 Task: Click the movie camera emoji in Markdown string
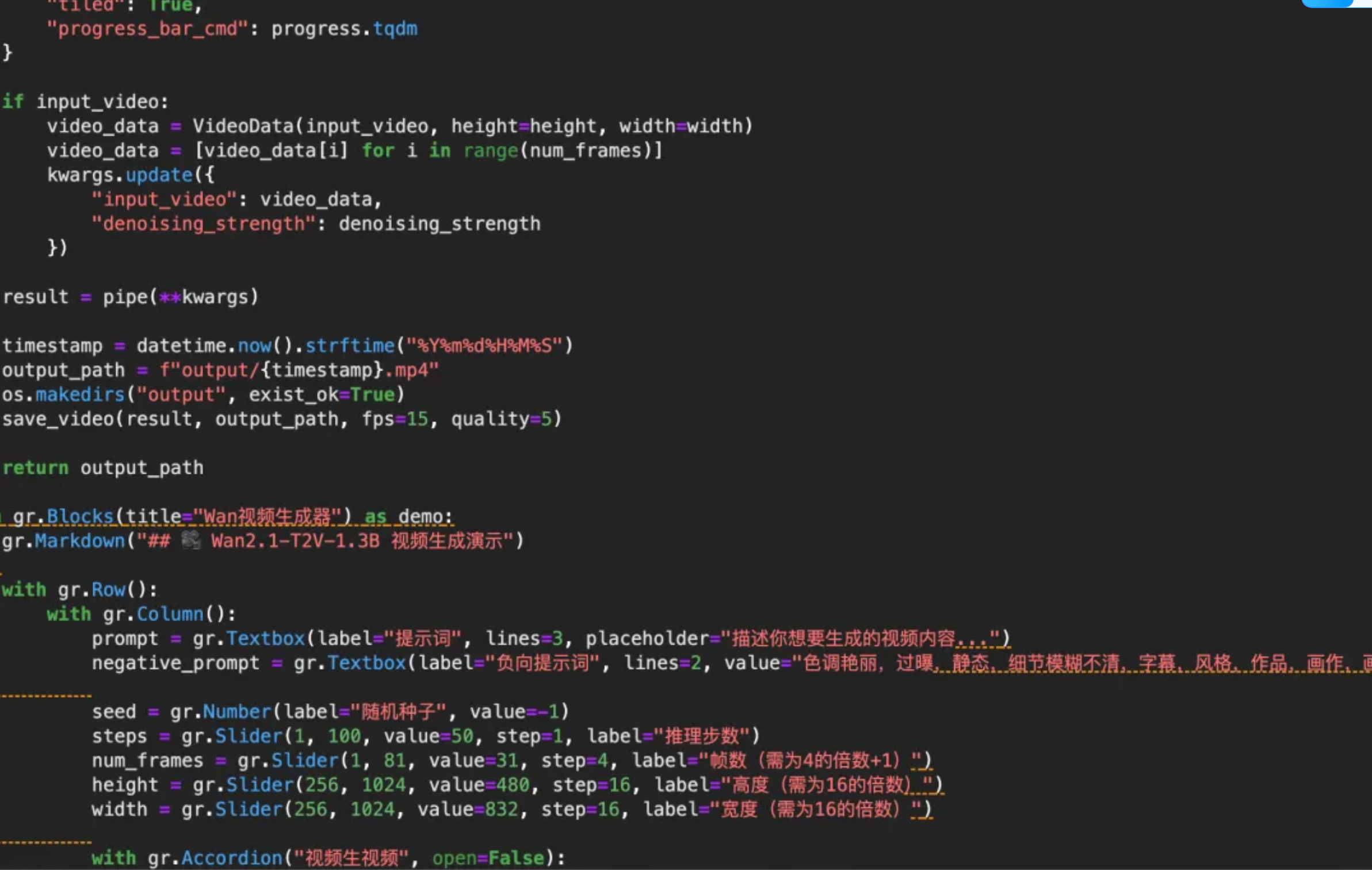(x=190, y=541)
